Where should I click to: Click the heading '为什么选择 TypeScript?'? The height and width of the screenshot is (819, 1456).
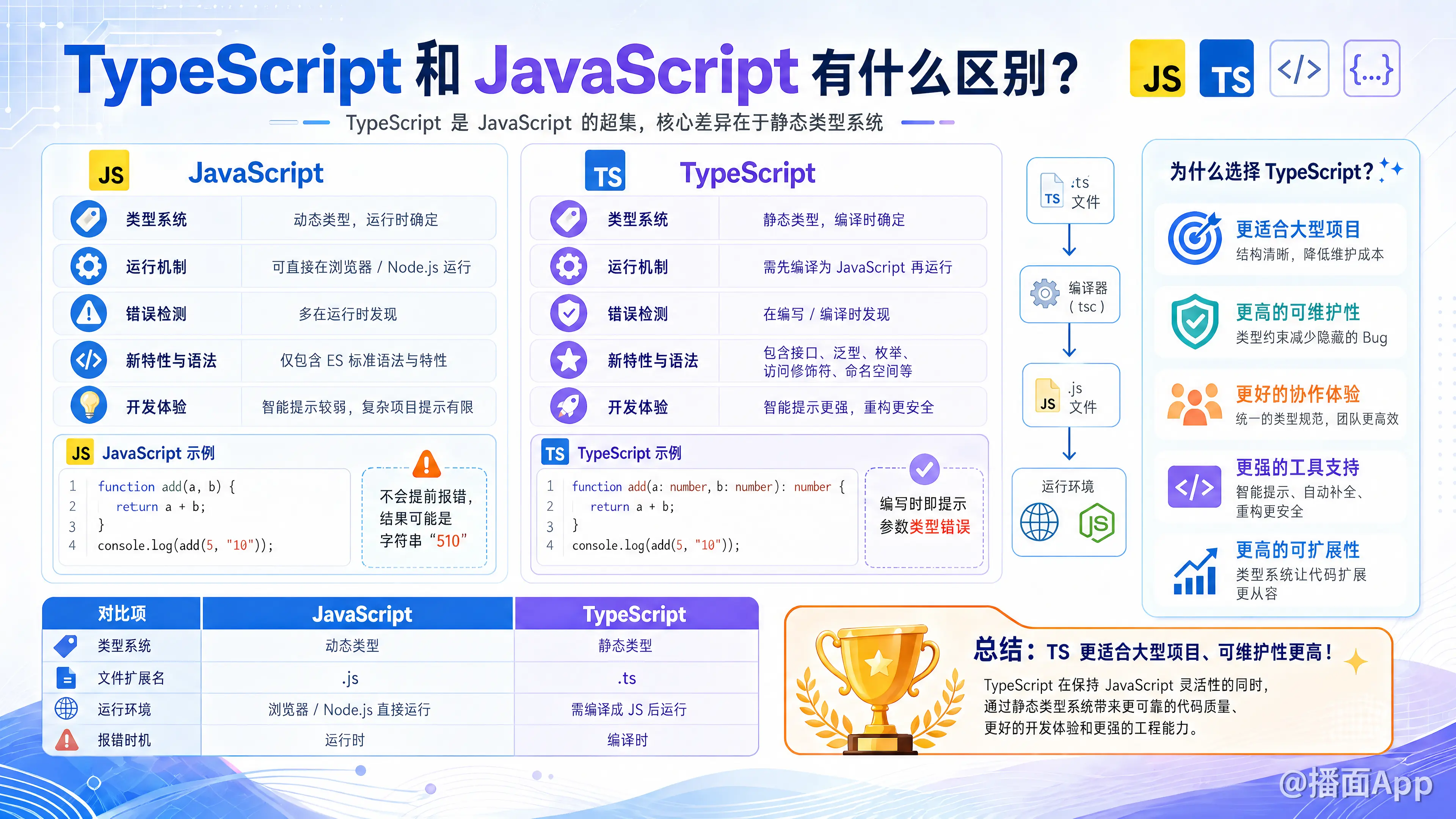(1271, 171)
